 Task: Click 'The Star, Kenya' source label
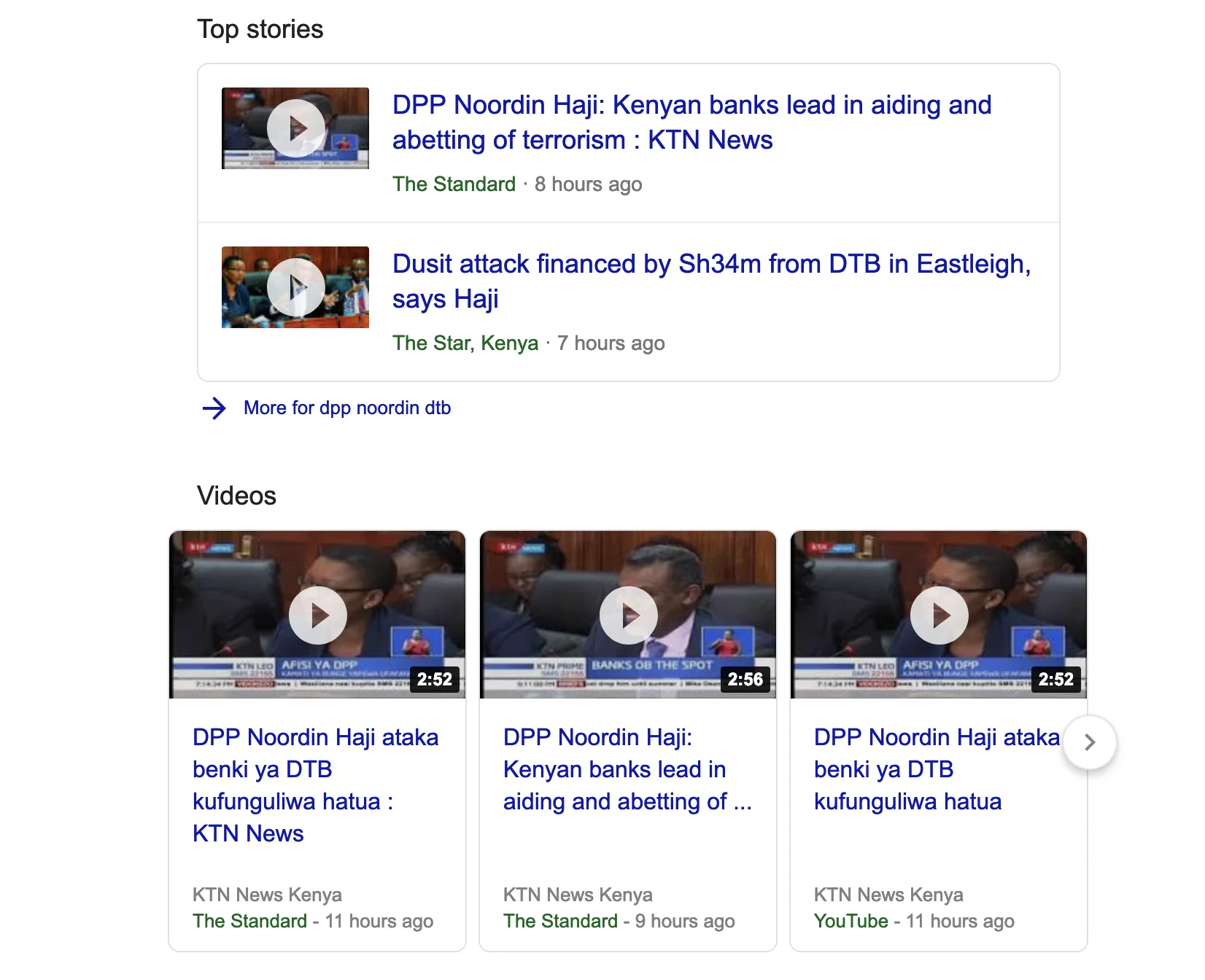click(465, 343)
